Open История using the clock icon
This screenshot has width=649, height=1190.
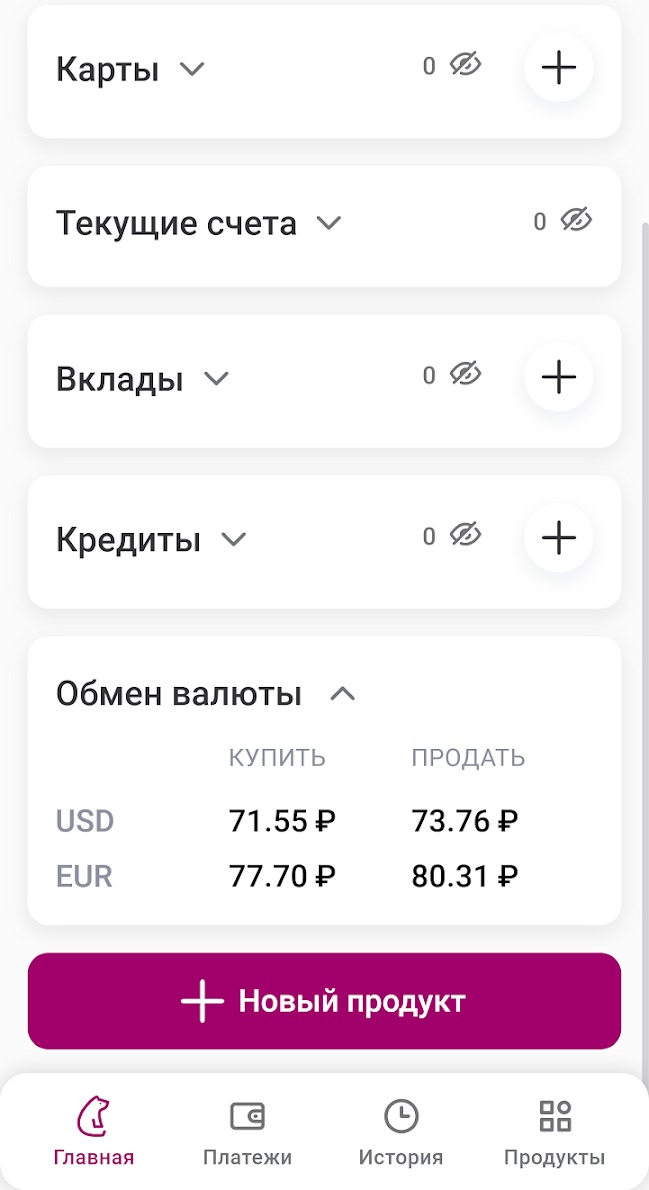tap(401, 1113)
